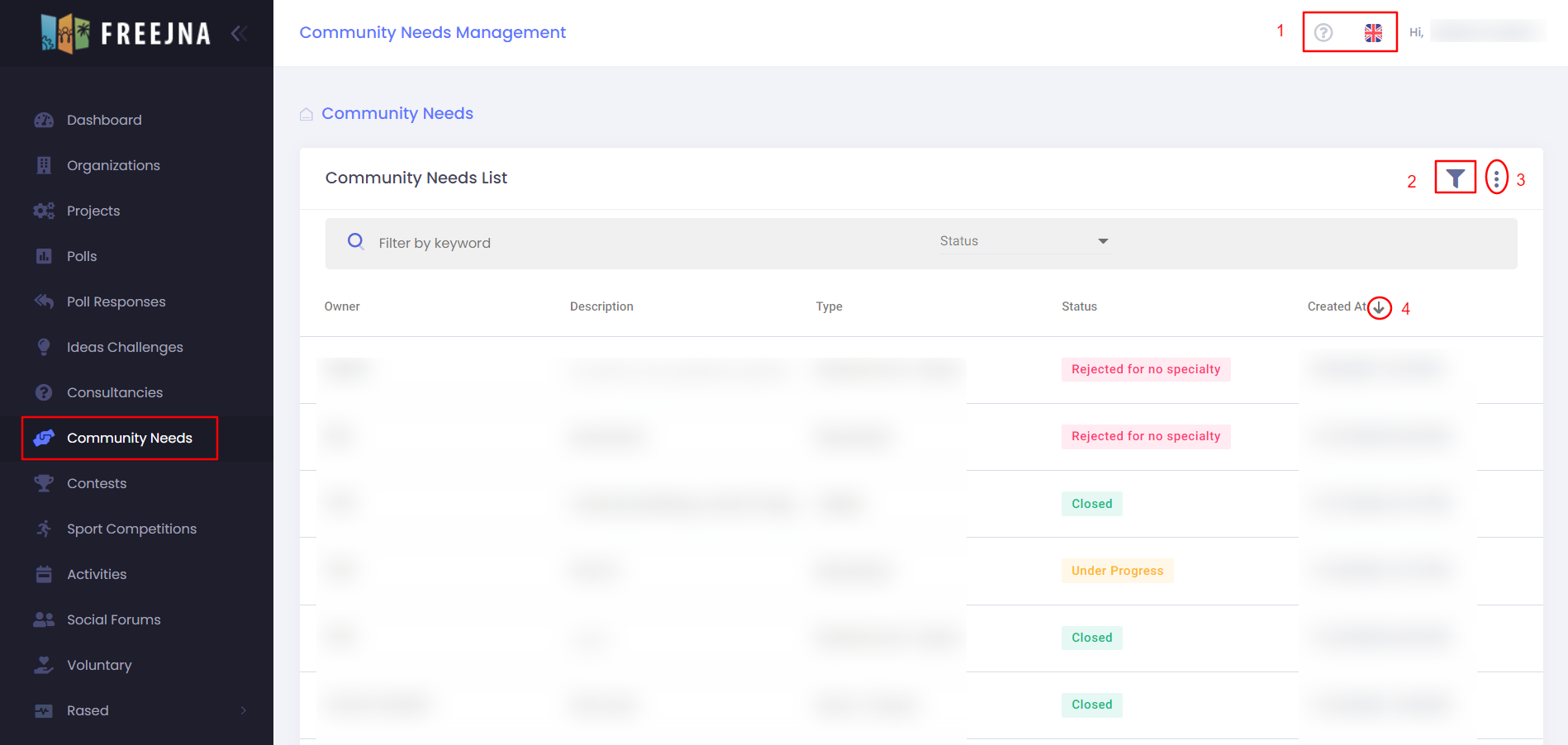The image size is (1568, 745).
Task: Open the Status dropdown filter
Action: click(1024, 241)
